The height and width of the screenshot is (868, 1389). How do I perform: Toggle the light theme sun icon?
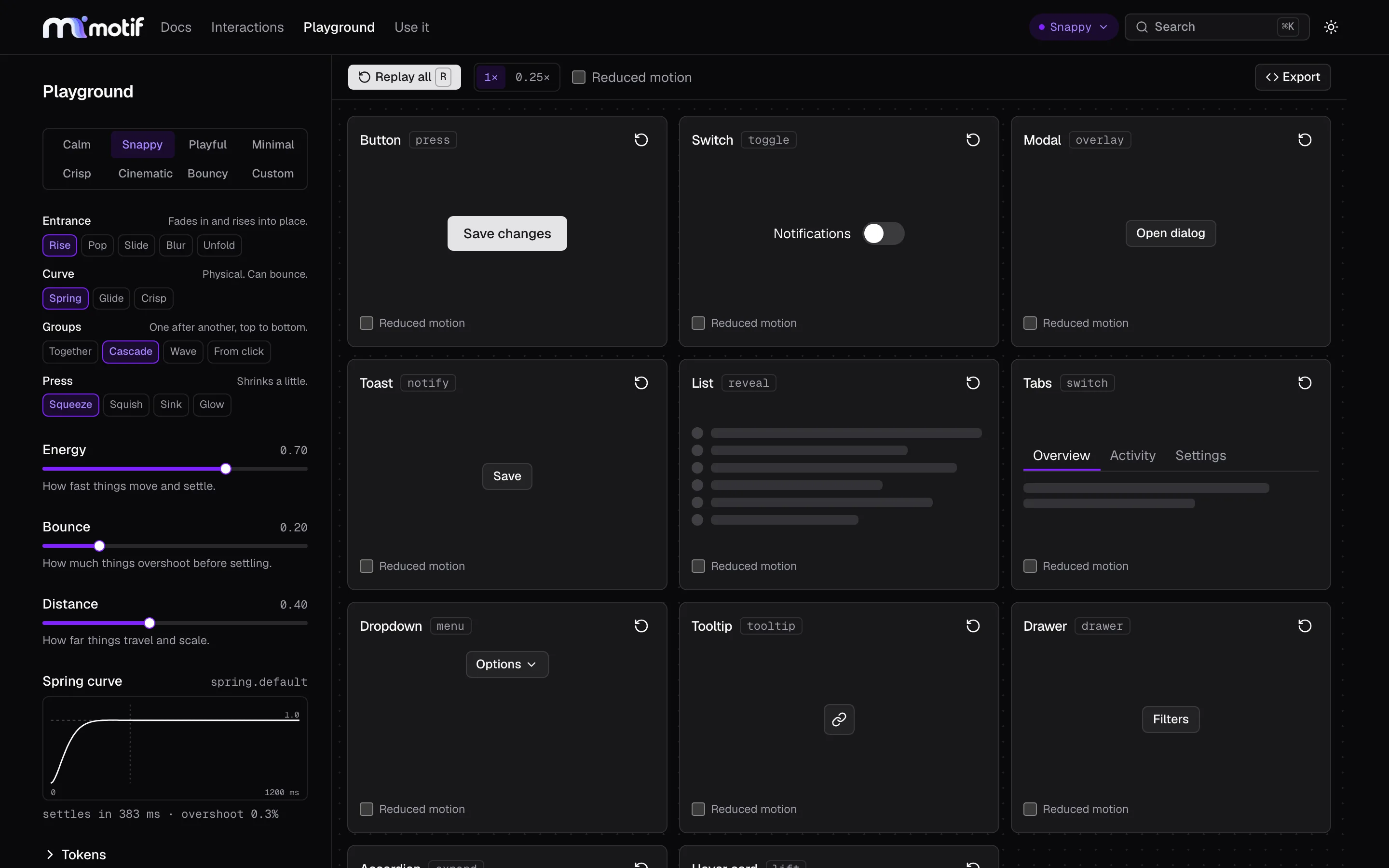(x=1331, y=27)
